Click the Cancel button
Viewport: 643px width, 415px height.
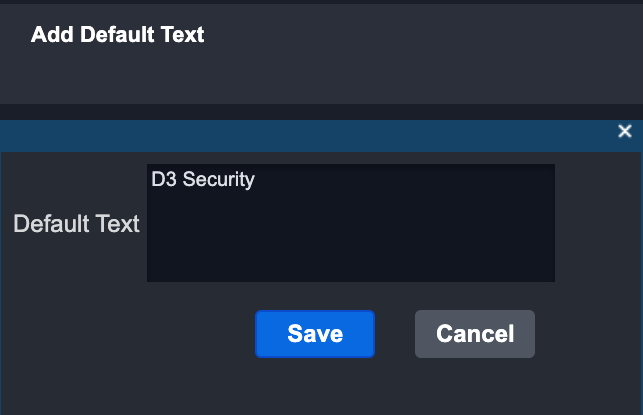coord(475,334)
